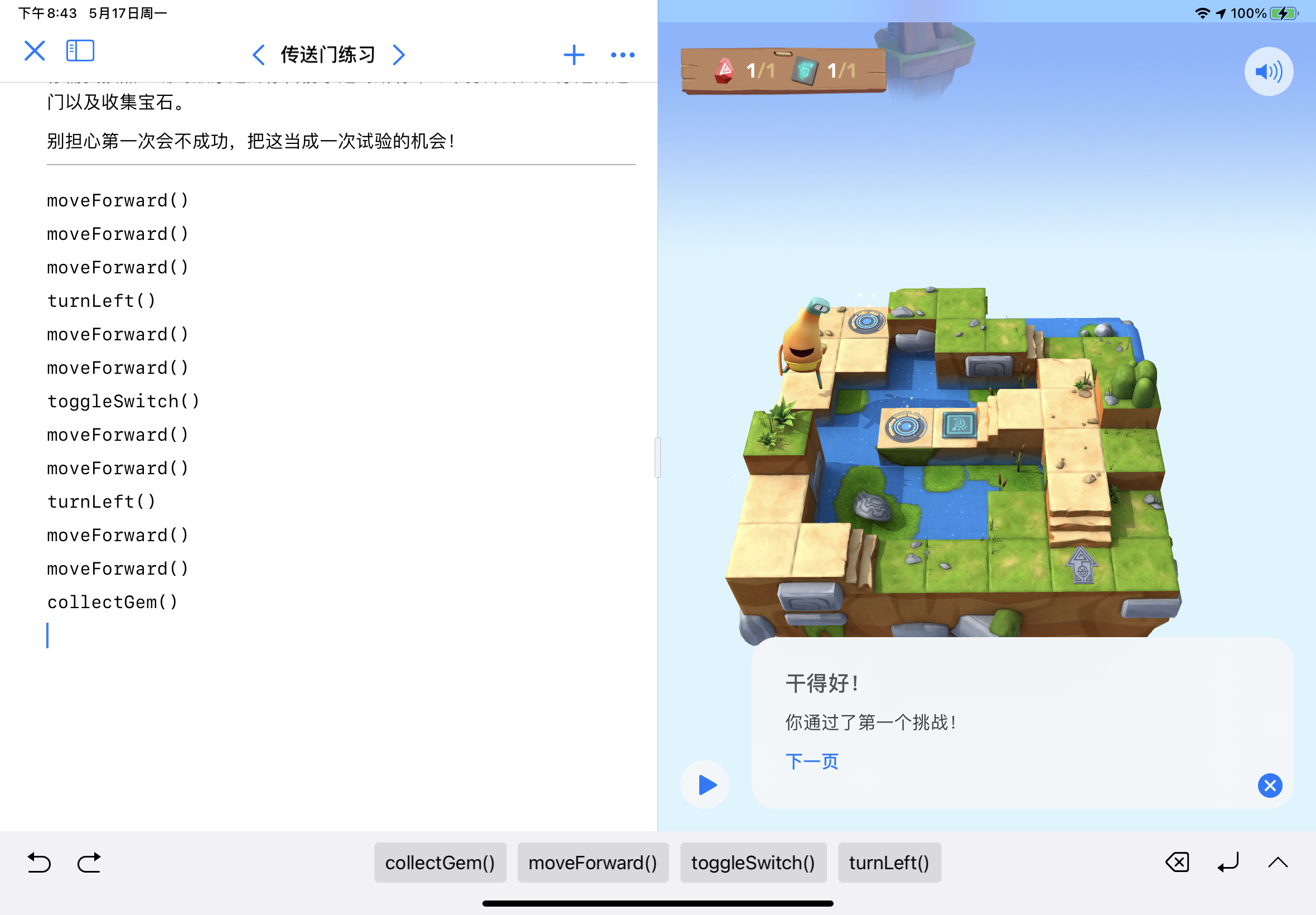Open the sidebar panel icon
Screen dimensions: 1316x915
click(x=80, y=50)
